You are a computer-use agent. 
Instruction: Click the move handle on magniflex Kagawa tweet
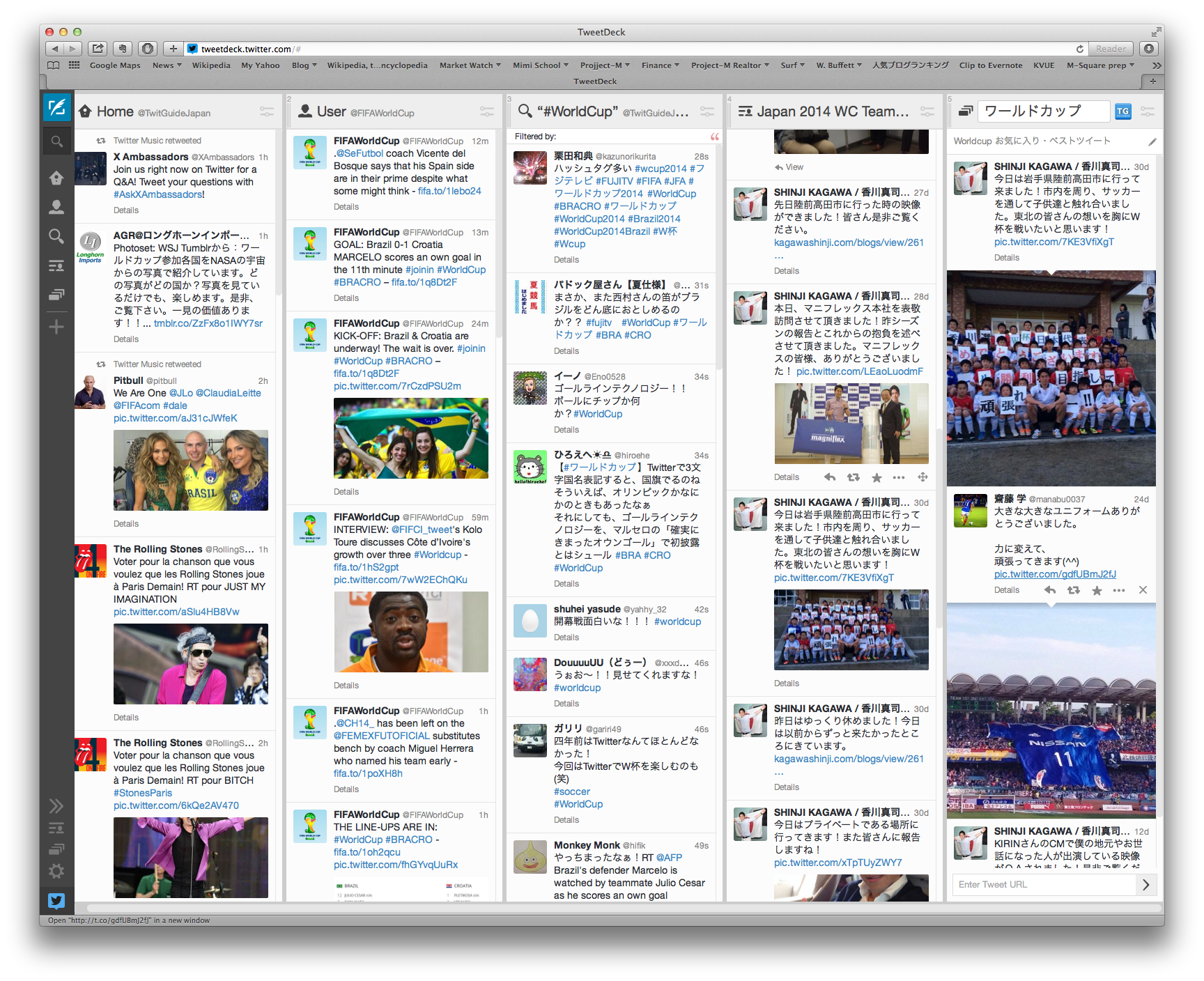[x=923, y=477]
